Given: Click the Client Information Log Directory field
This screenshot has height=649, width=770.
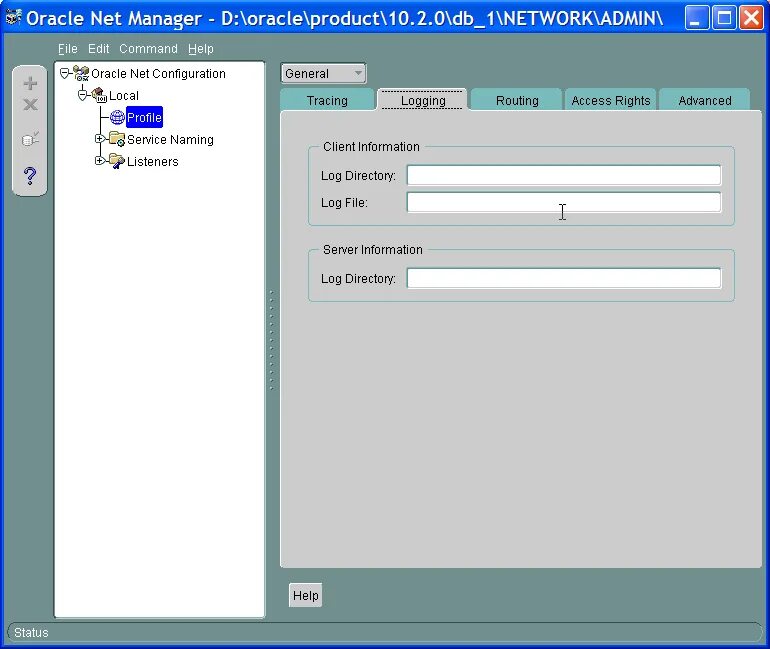Looking at the screenshot, I should (x=564, y=175).
